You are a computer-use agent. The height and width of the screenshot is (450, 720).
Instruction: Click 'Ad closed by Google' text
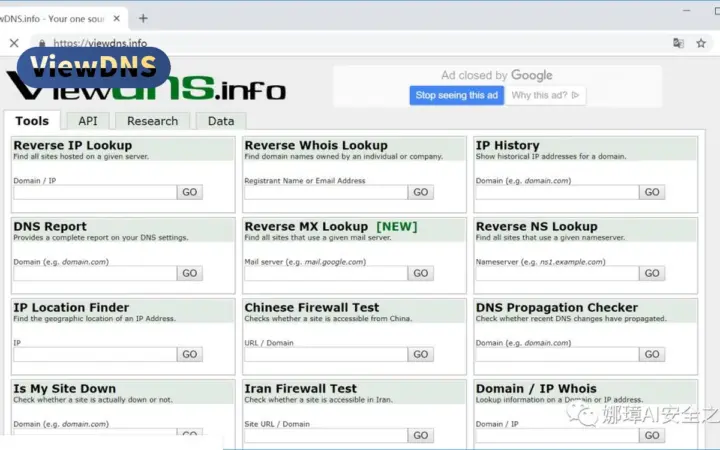pos(496,75)
